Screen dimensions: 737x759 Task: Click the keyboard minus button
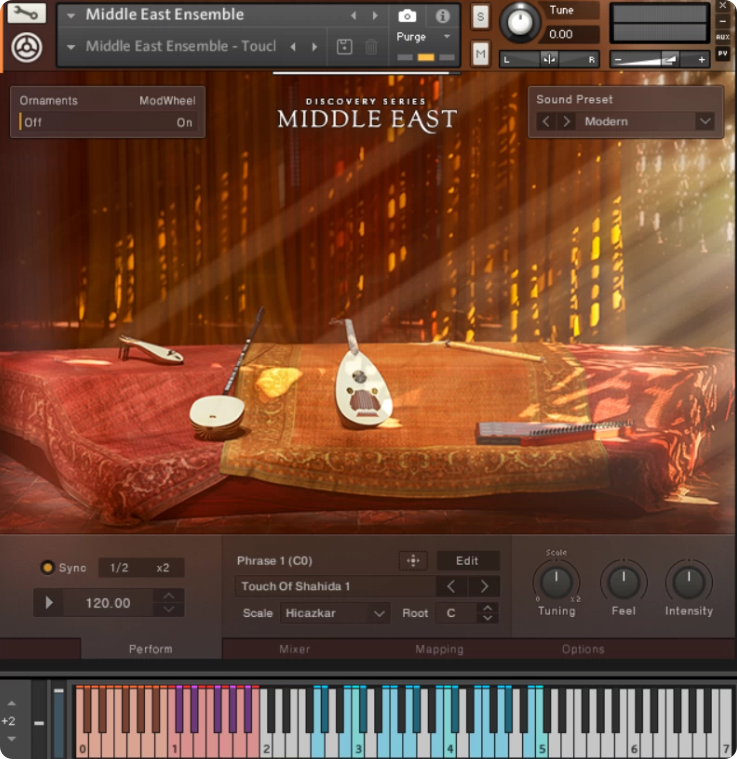pos(39,723)
